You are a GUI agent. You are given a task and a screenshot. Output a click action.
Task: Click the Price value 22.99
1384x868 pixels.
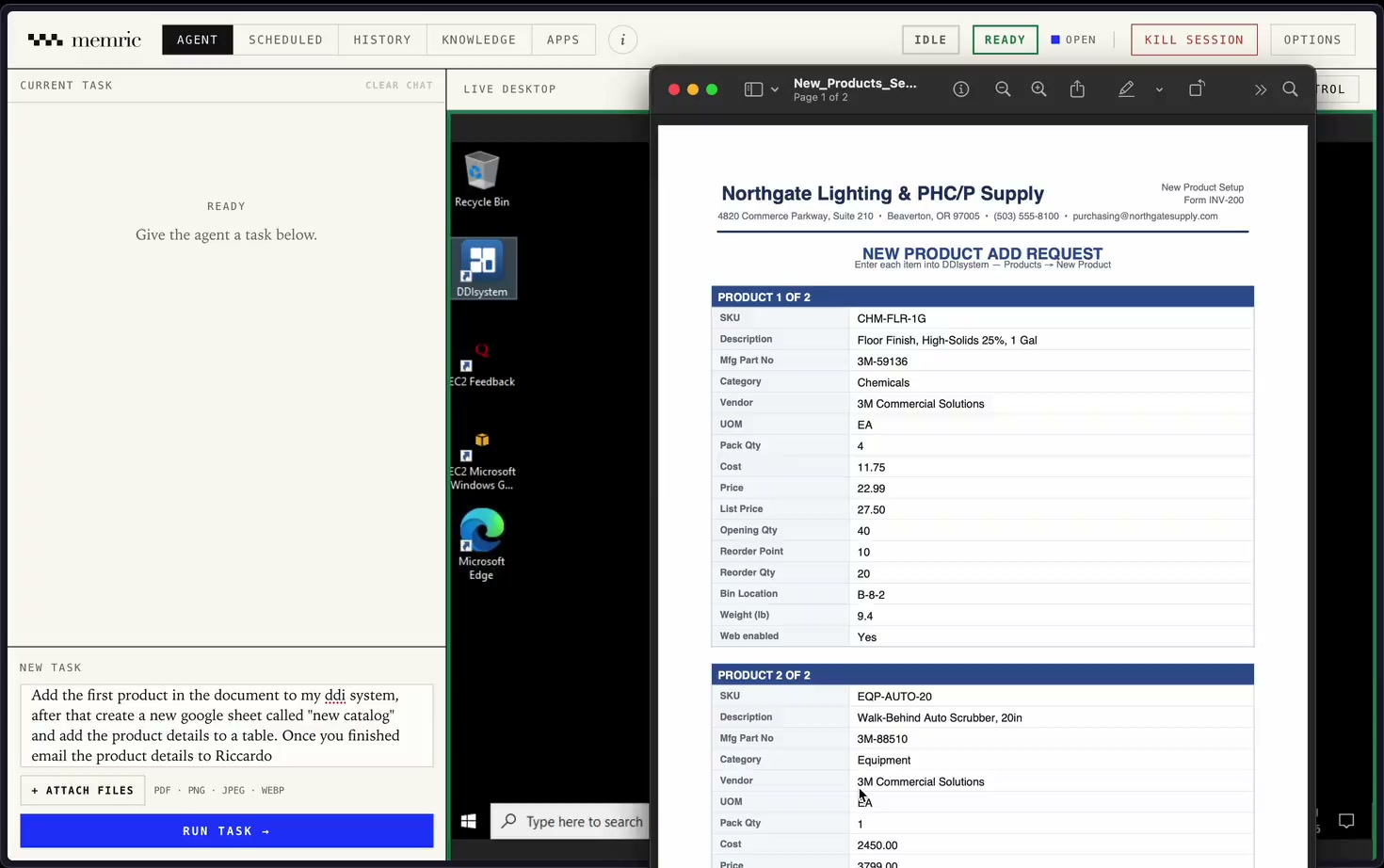pos(871,489)
